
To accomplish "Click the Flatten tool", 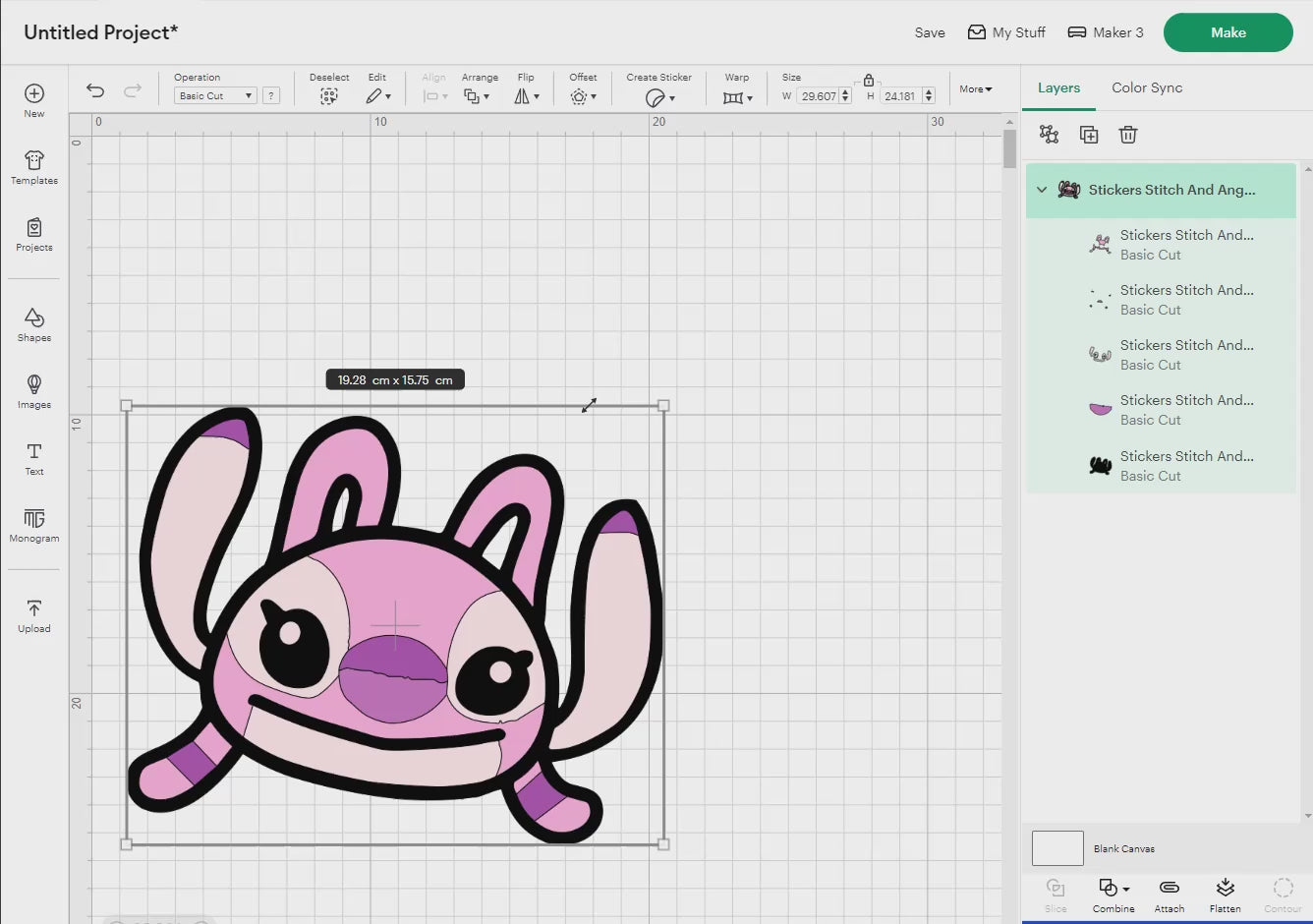I will click(x=1225, y=895).
